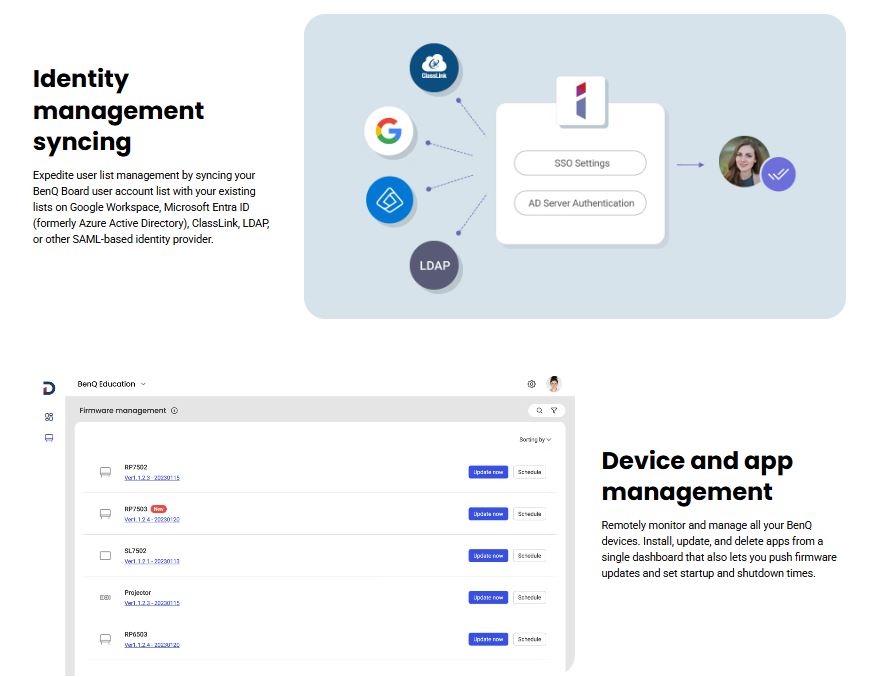Click the purple double-checkmark badge

coord(778,174)
